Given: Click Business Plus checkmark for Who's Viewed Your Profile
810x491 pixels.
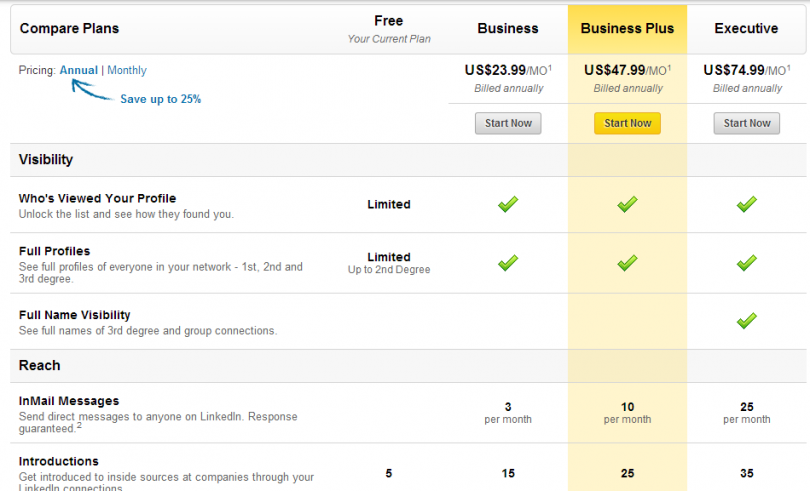Looking at the screenshot, I should point(627,204).
